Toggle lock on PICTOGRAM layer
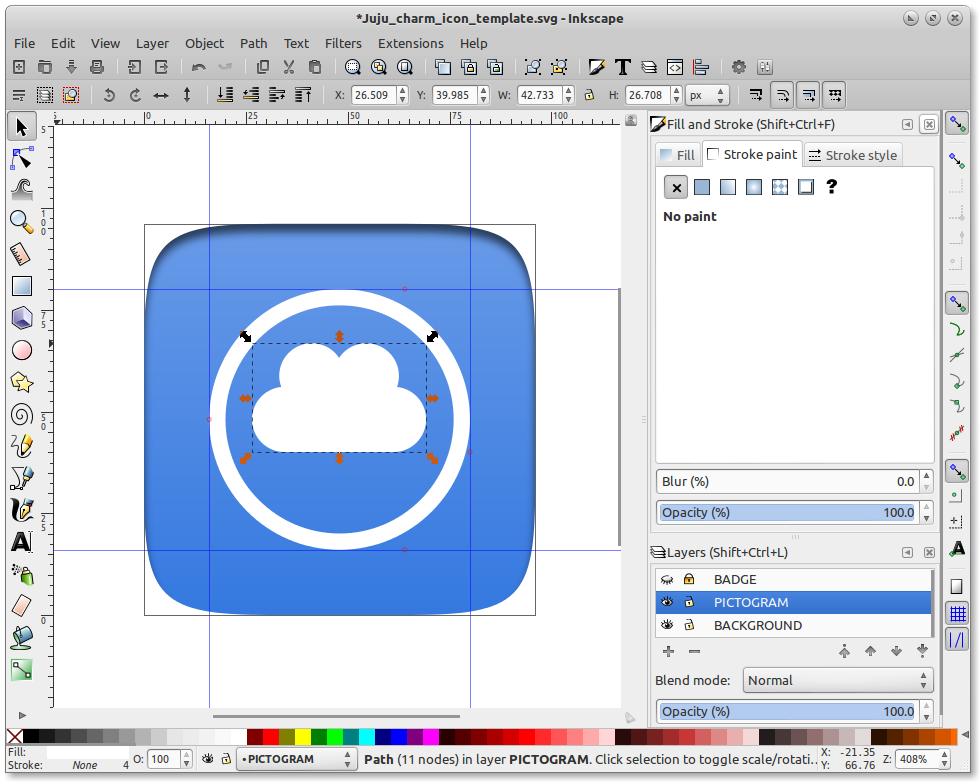 689,603
